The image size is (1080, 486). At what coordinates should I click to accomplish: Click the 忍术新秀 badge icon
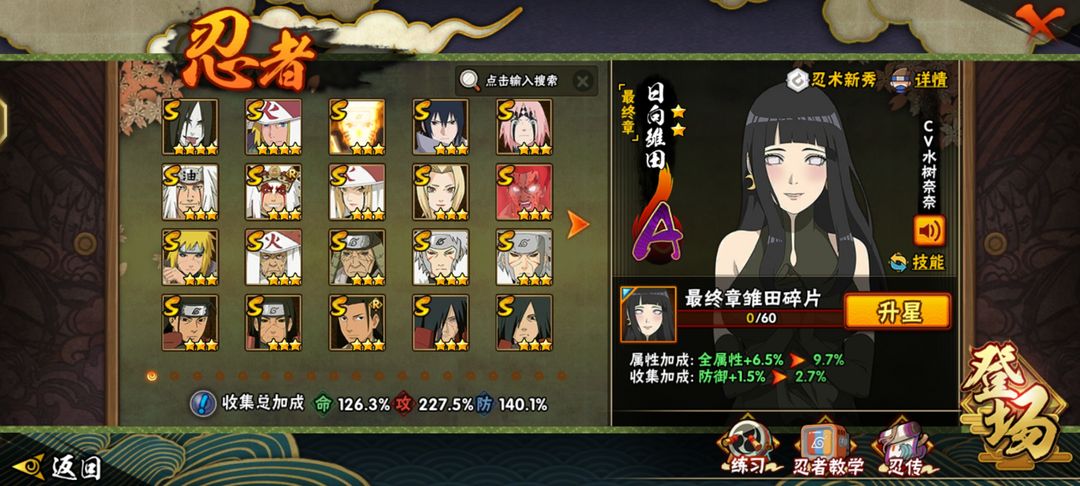coord(797,80)
